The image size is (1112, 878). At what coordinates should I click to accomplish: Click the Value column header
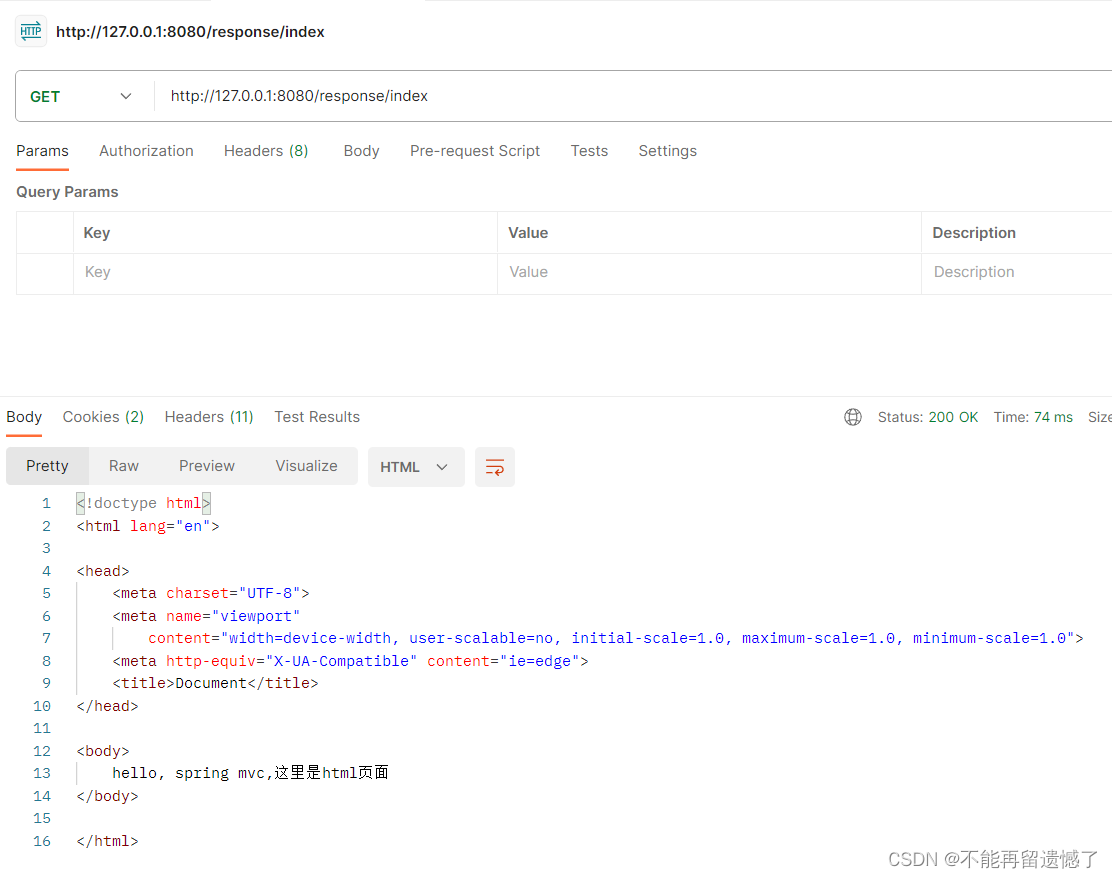[528, 233]
